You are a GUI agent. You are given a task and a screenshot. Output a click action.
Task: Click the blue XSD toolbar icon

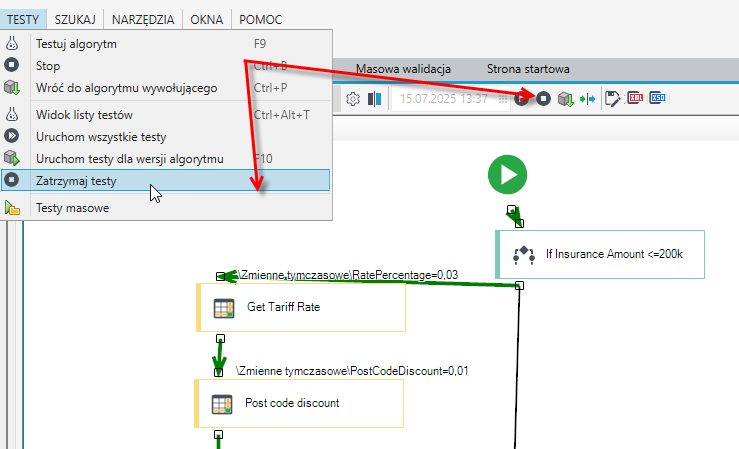click(657, 98)
